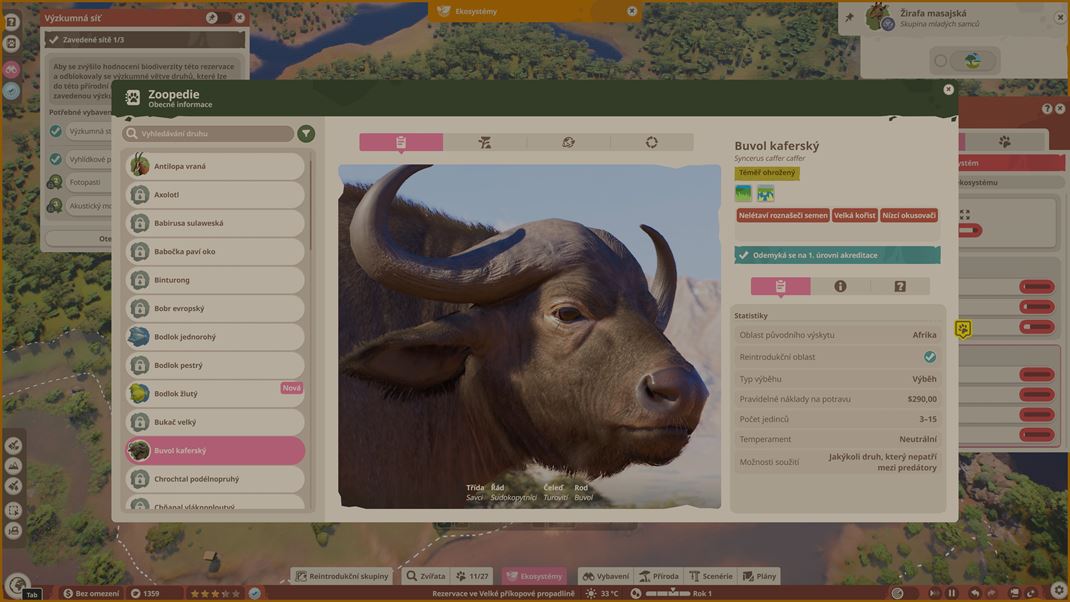Select Babočka paví oko entry
Screen dimensions: 1070x602
[x=215, y=251]
